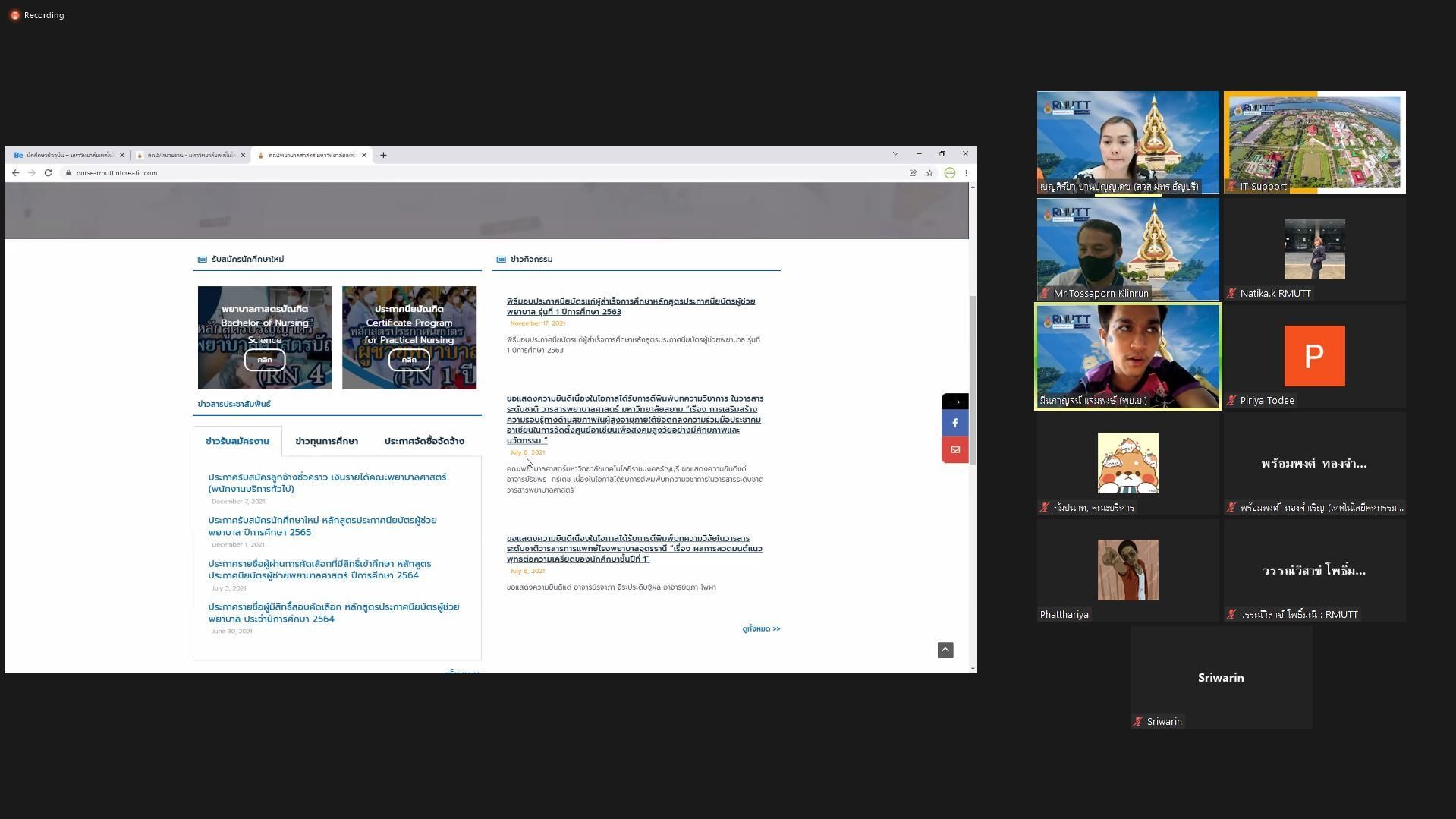Click the page vertical scrollbar thumb
The image size is (1456, 819).
[x=973, y=380]
